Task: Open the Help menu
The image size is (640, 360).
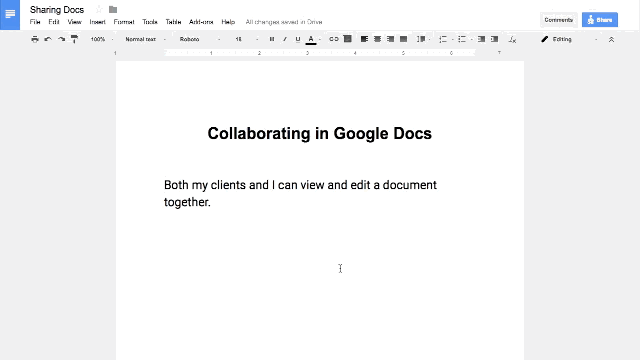Action: pos(228,22)
